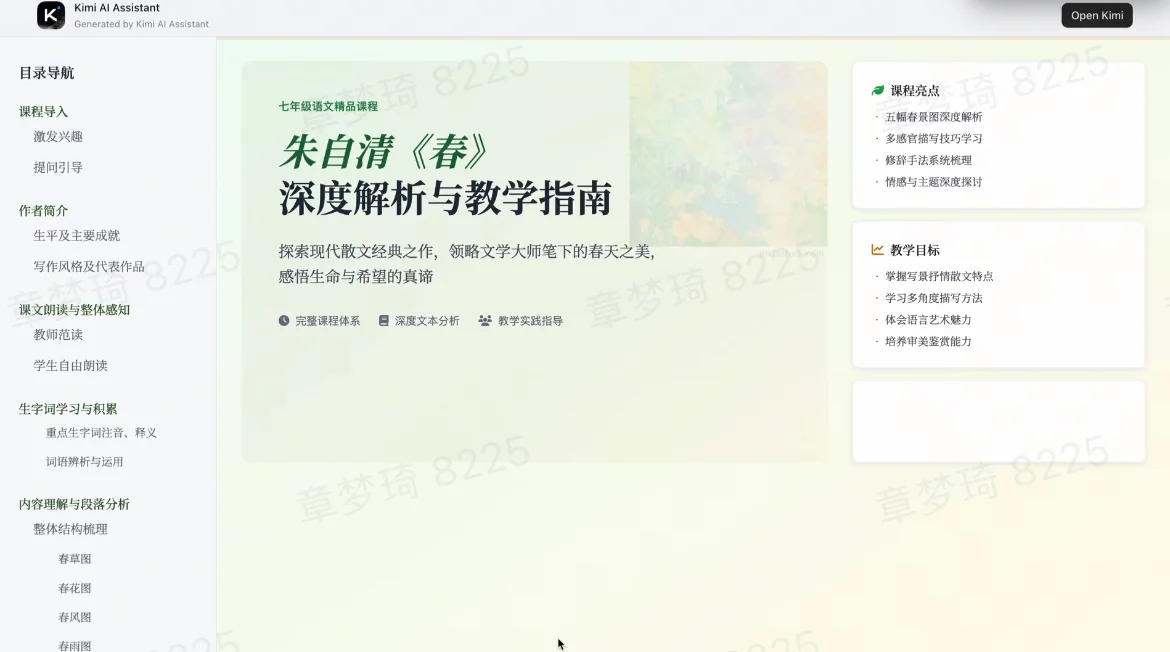Screen dimensions: 1170x652
Task: Select 春草图 in the sidebar
Action: 74,558
